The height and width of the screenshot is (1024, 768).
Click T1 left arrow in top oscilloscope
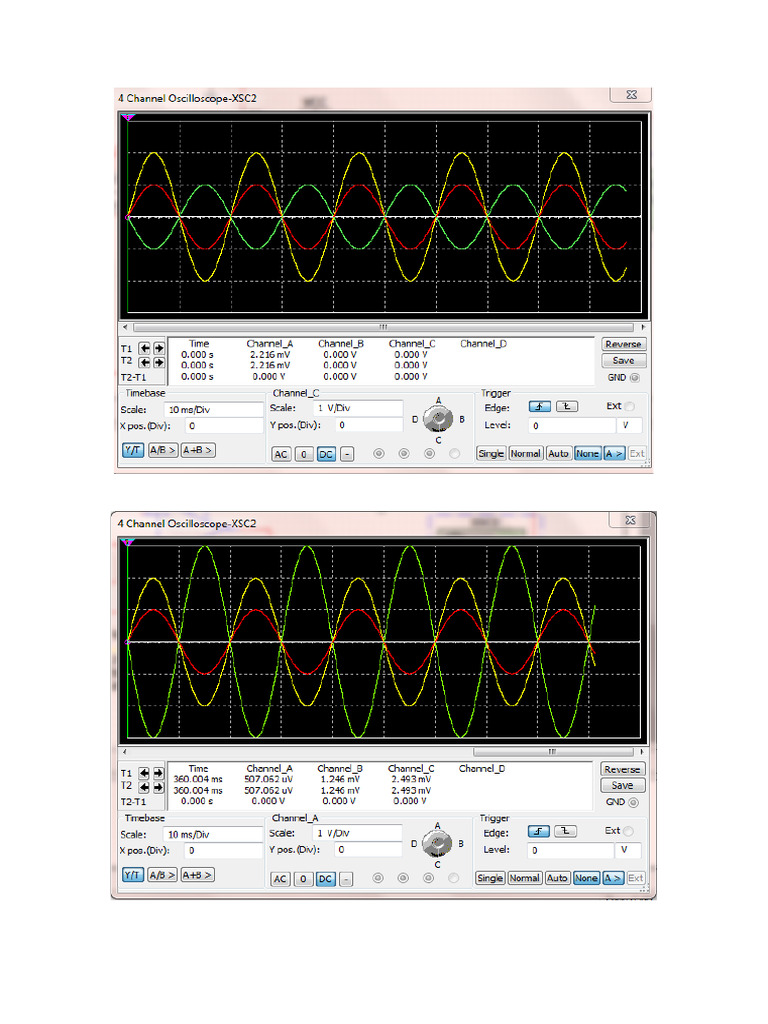tap(145, 349)
